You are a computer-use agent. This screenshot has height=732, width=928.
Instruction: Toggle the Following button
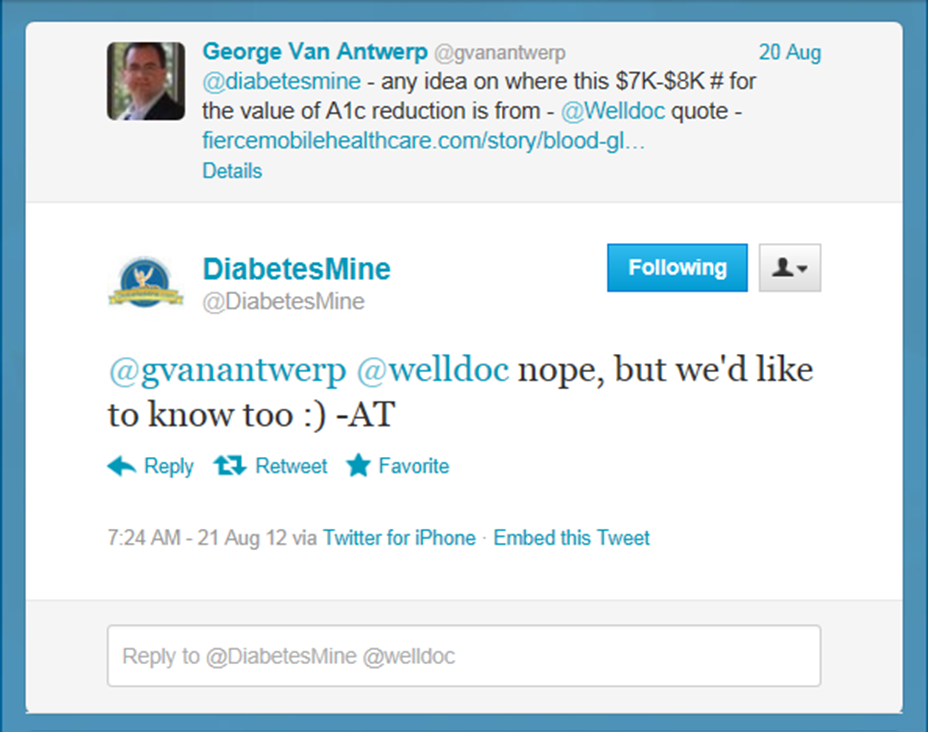677,268
